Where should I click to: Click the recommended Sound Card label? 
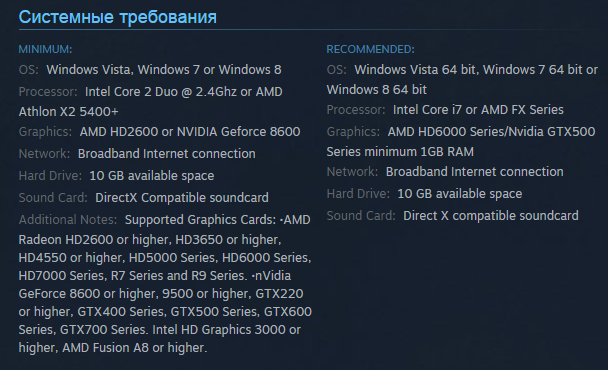[x=361, y=216]
